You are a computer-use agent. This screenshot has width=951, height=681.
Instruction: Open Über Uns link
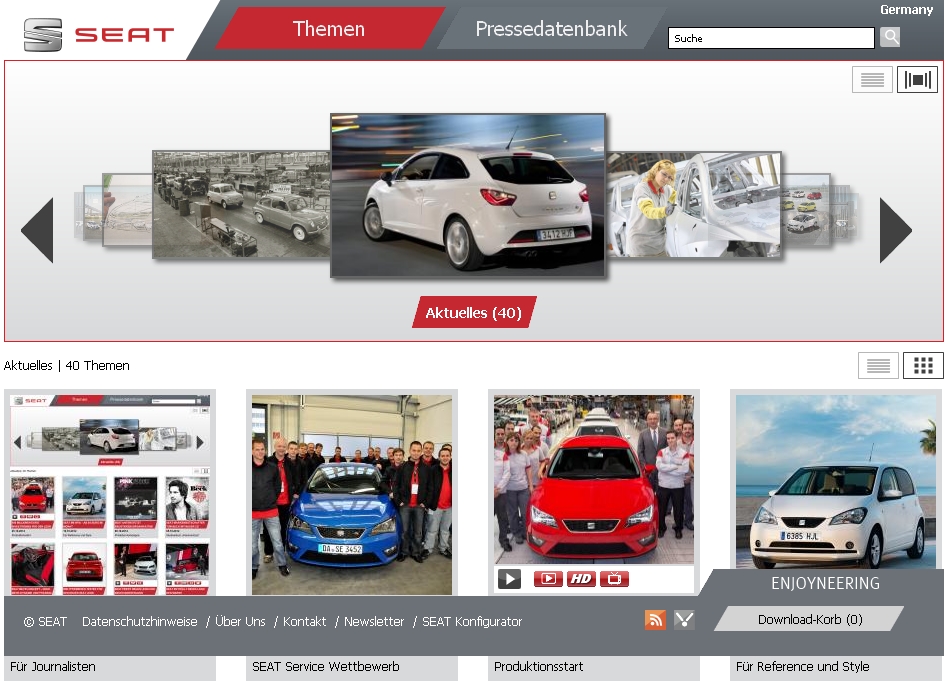[240, 622]
